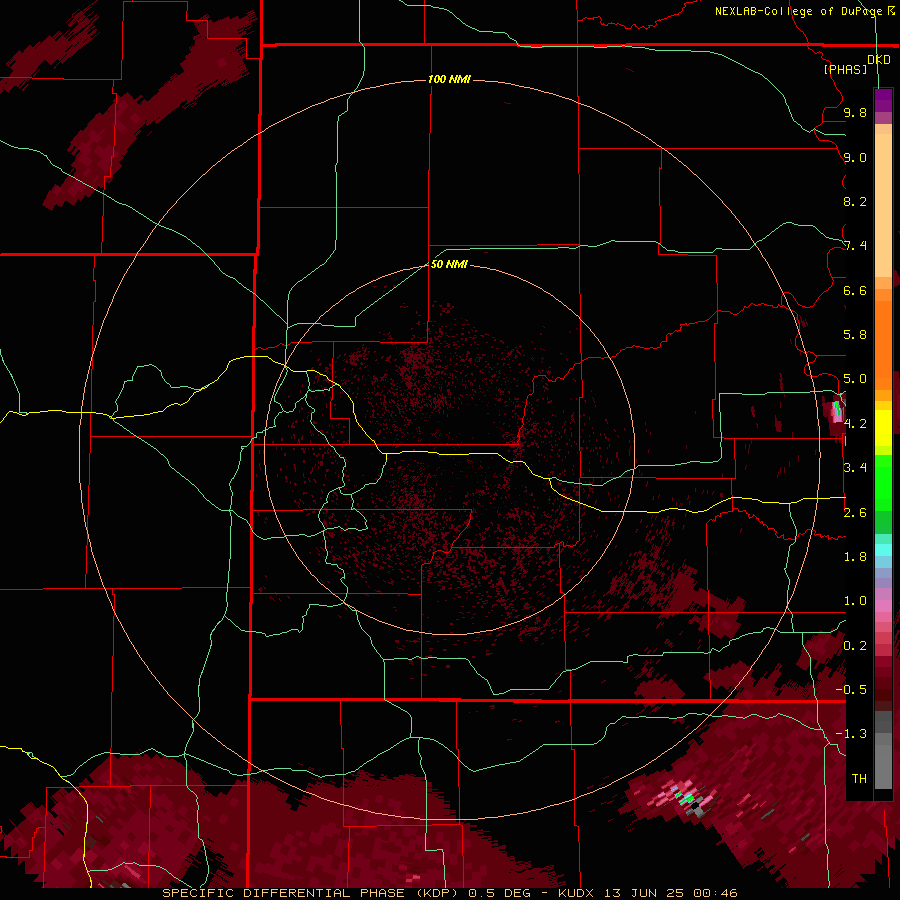This screenshot has height=900, width=900.
Task: Click the 4.2 value on color scale
Action: click(x=855, y=424)
